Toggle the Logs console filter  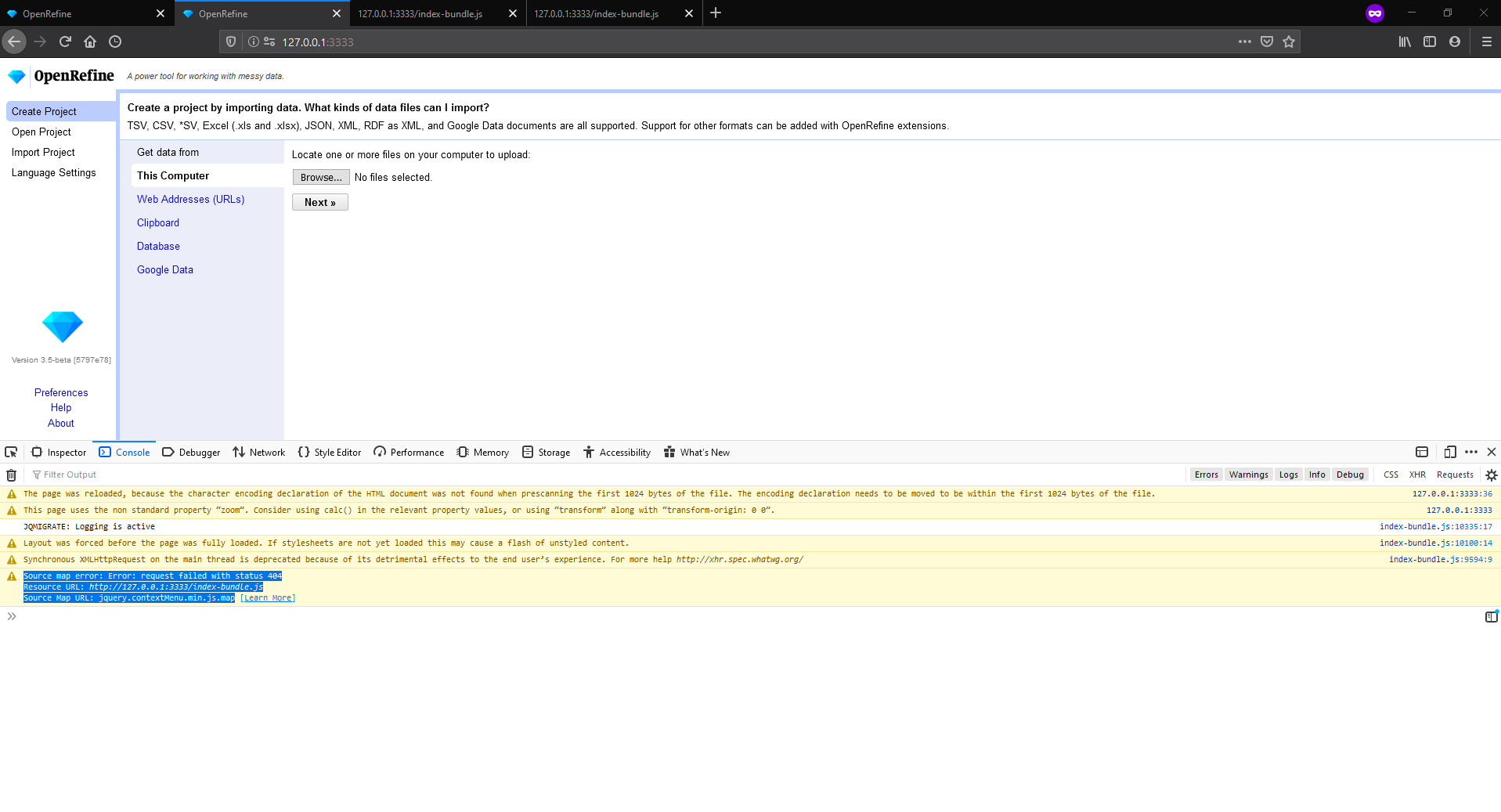coord(1288,475)
